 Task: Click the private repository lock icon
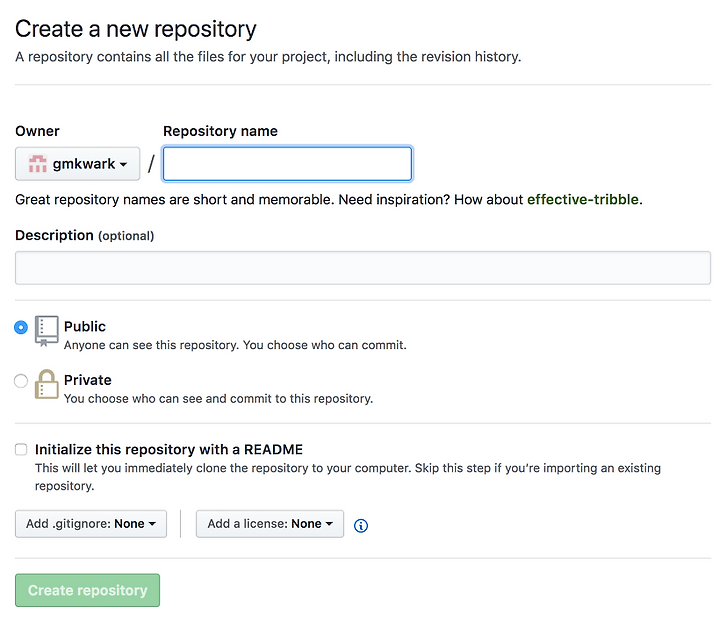pyautogui.click(x=46, y=384)
